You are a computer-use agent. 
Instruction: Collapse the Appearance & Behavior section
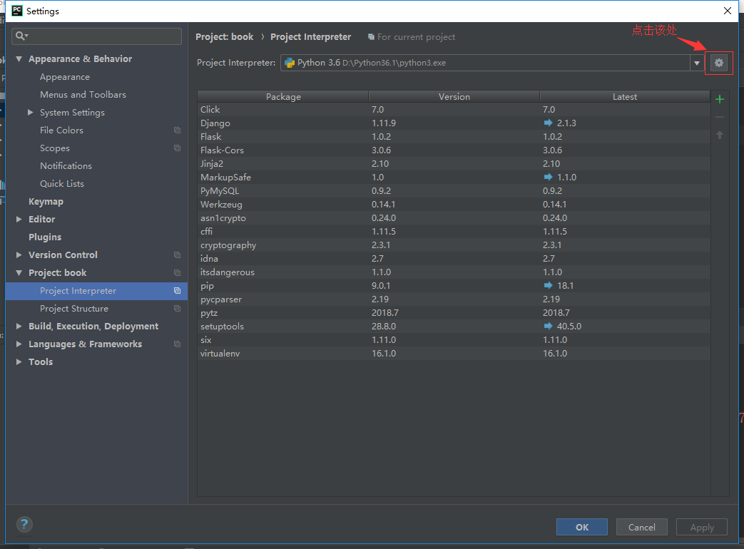(x=19, y=59)
